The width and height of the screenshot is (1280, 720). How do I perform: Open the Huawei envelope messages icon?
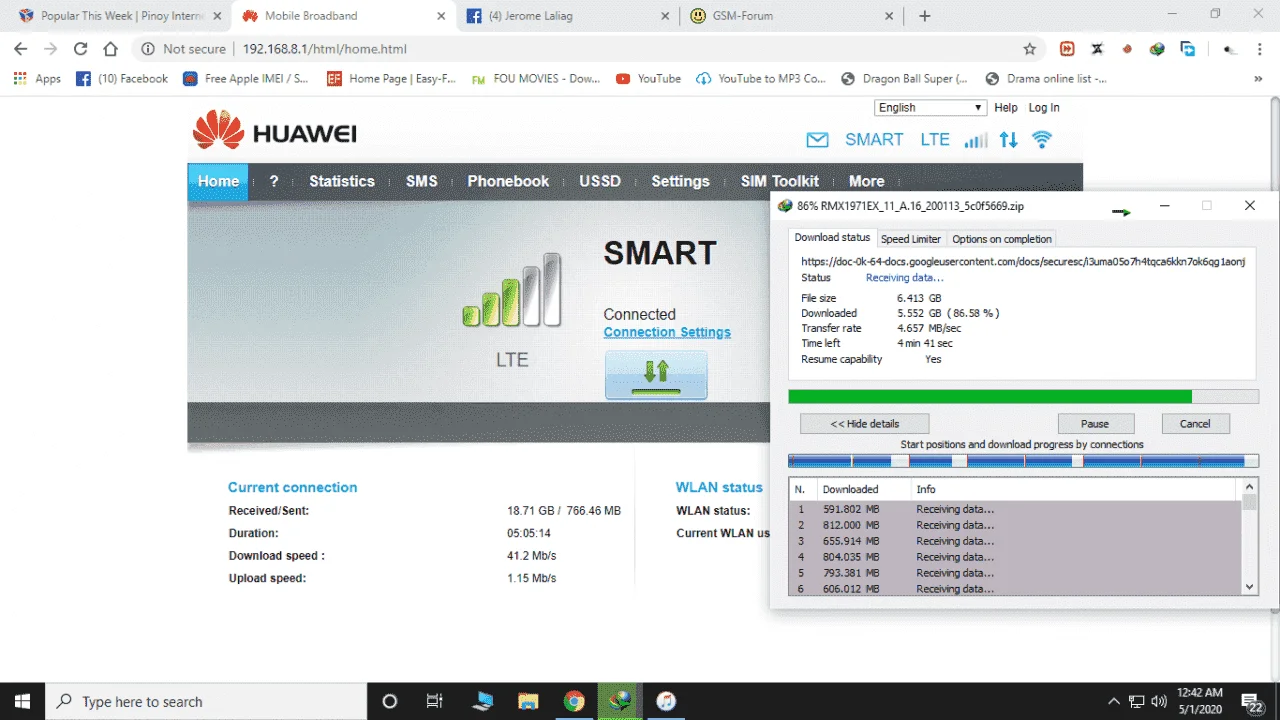coord(817,141)
